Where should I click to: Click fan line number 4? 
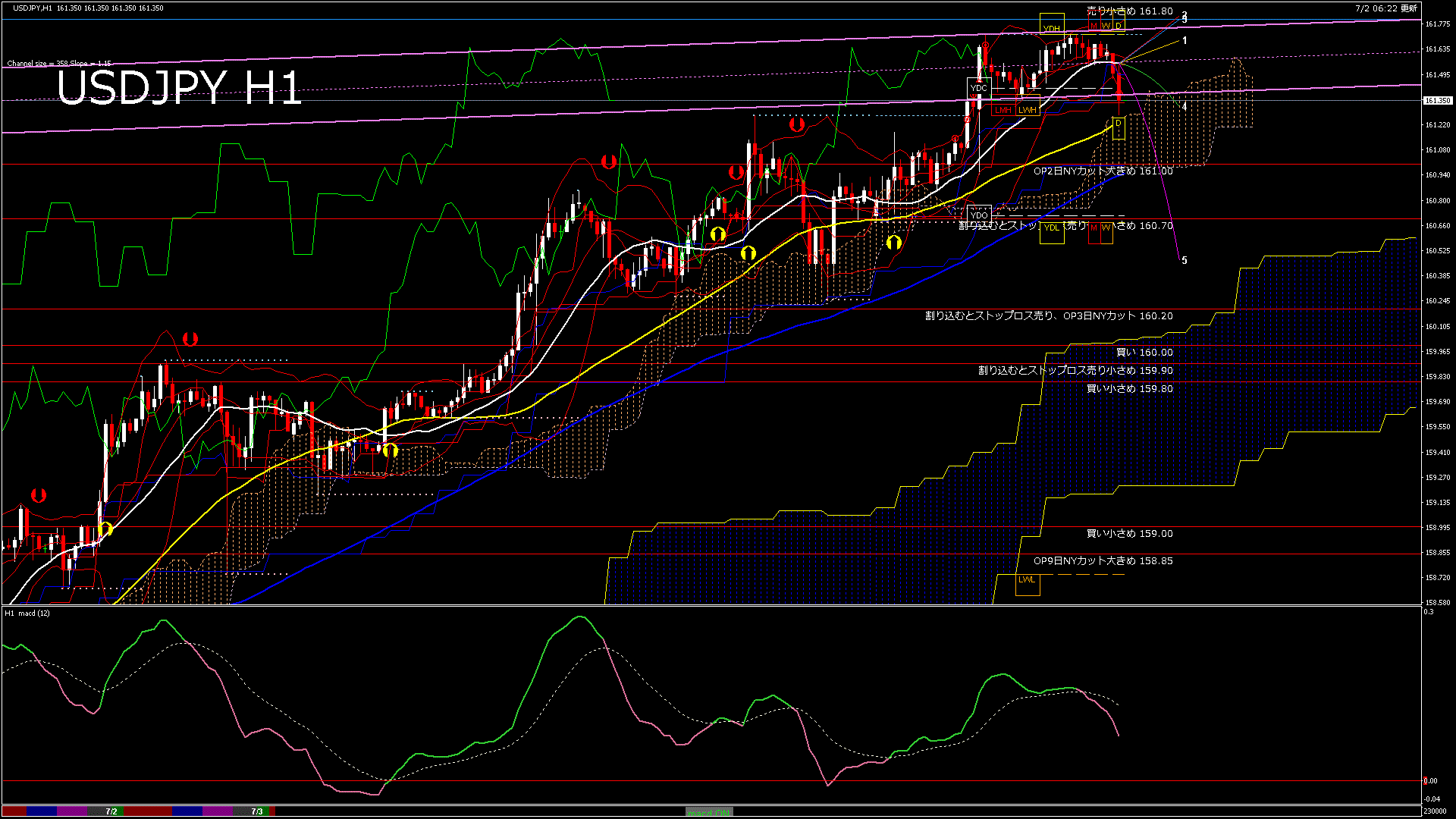[x=1185, y=107]
